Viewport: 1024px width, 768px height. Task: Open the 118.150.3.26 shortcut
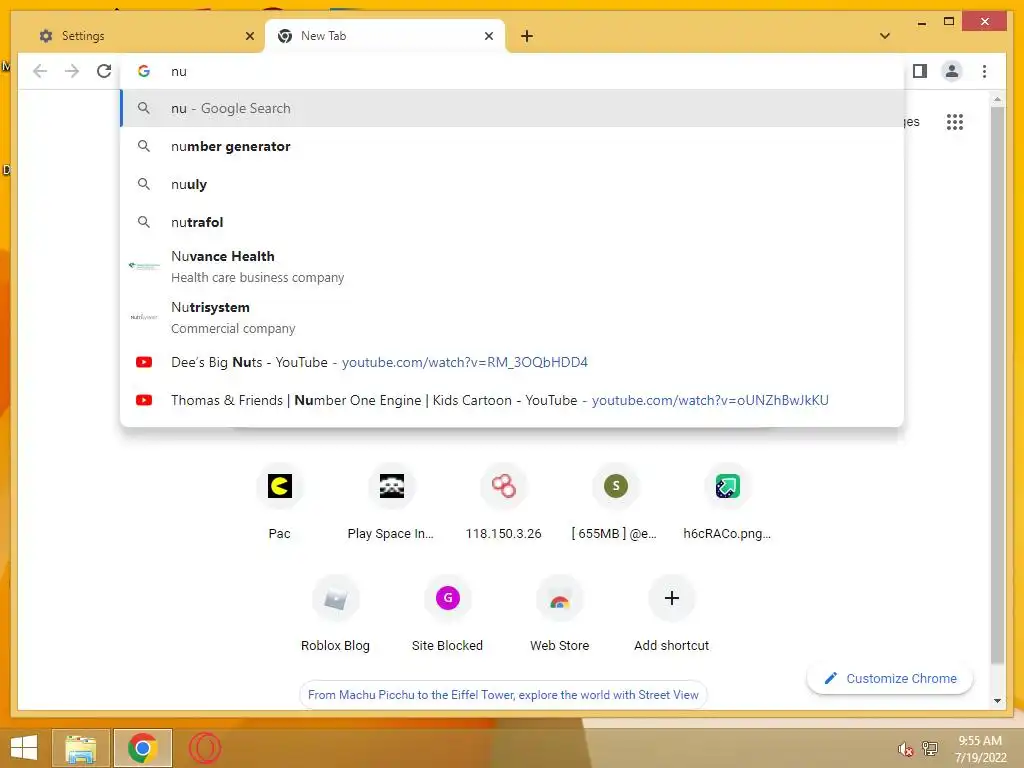click(504, 487)
